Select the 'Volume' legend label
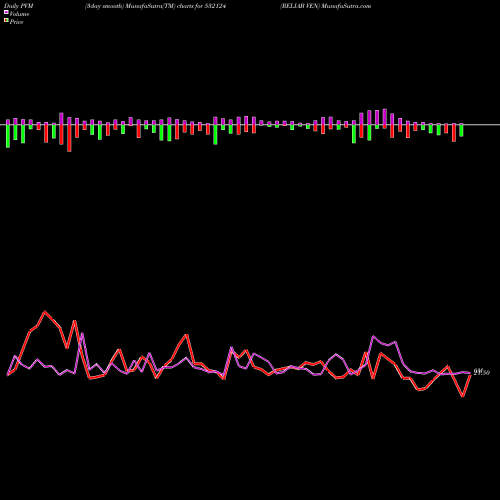This screenshot has height=500, width=500. click(x=19, y=14)
